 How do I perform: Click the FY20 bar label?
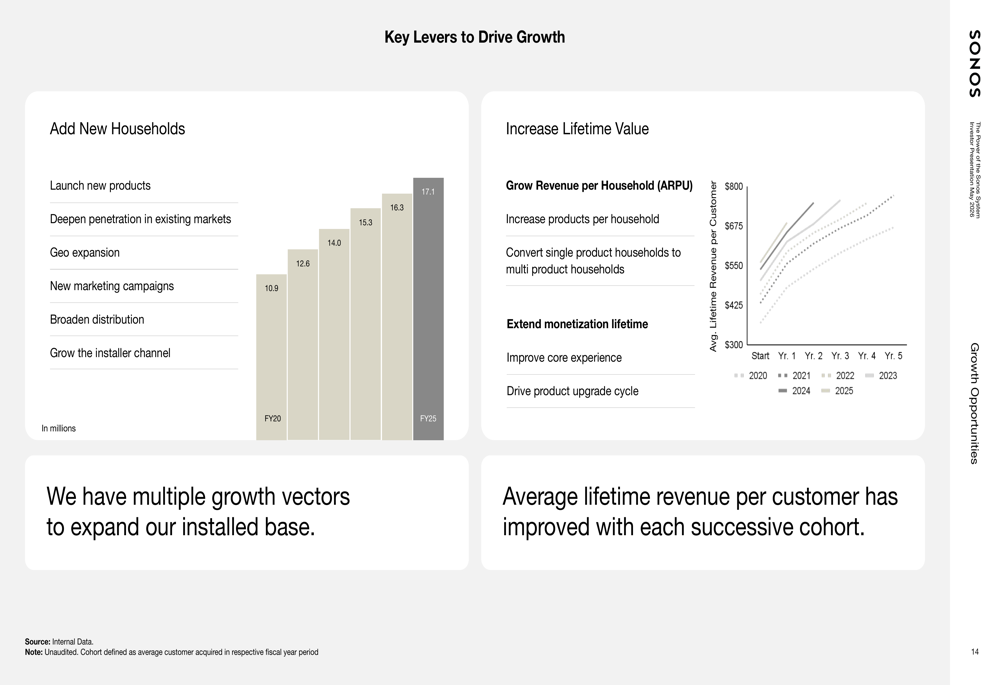[272, 418]
